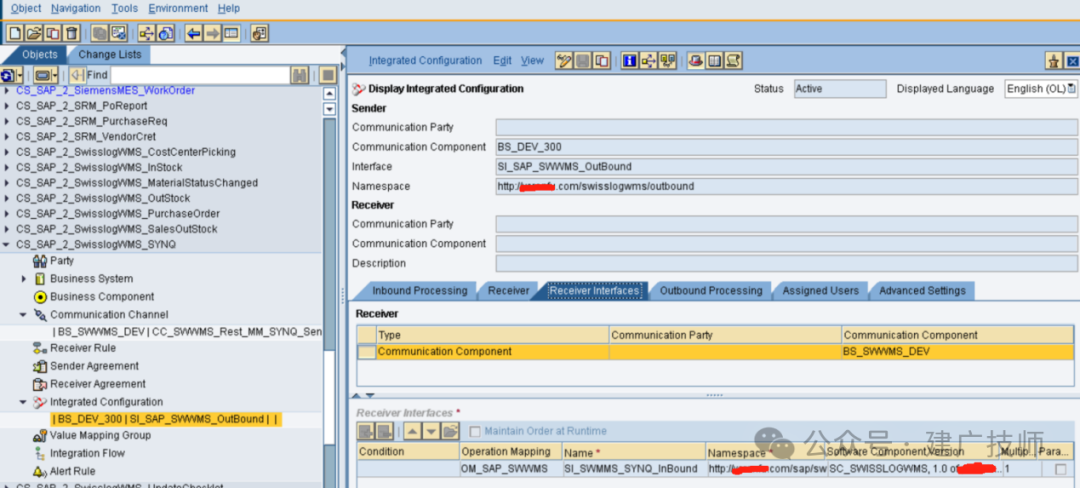Screen dimensions: 1080x488
Task: Toggle the navigation area layout icon
Action: 231,32
